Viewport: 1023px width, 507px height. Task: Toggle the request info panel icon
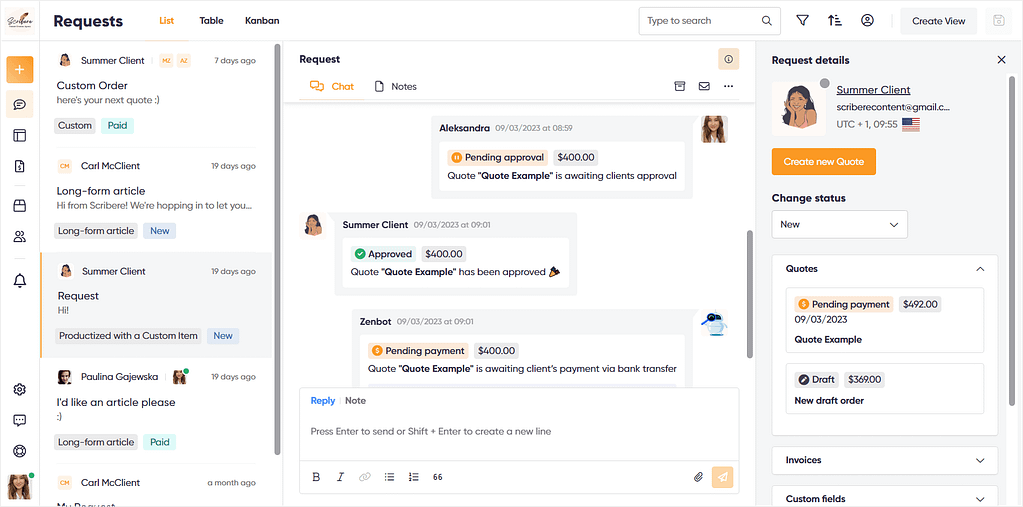(x=729, y=59)
